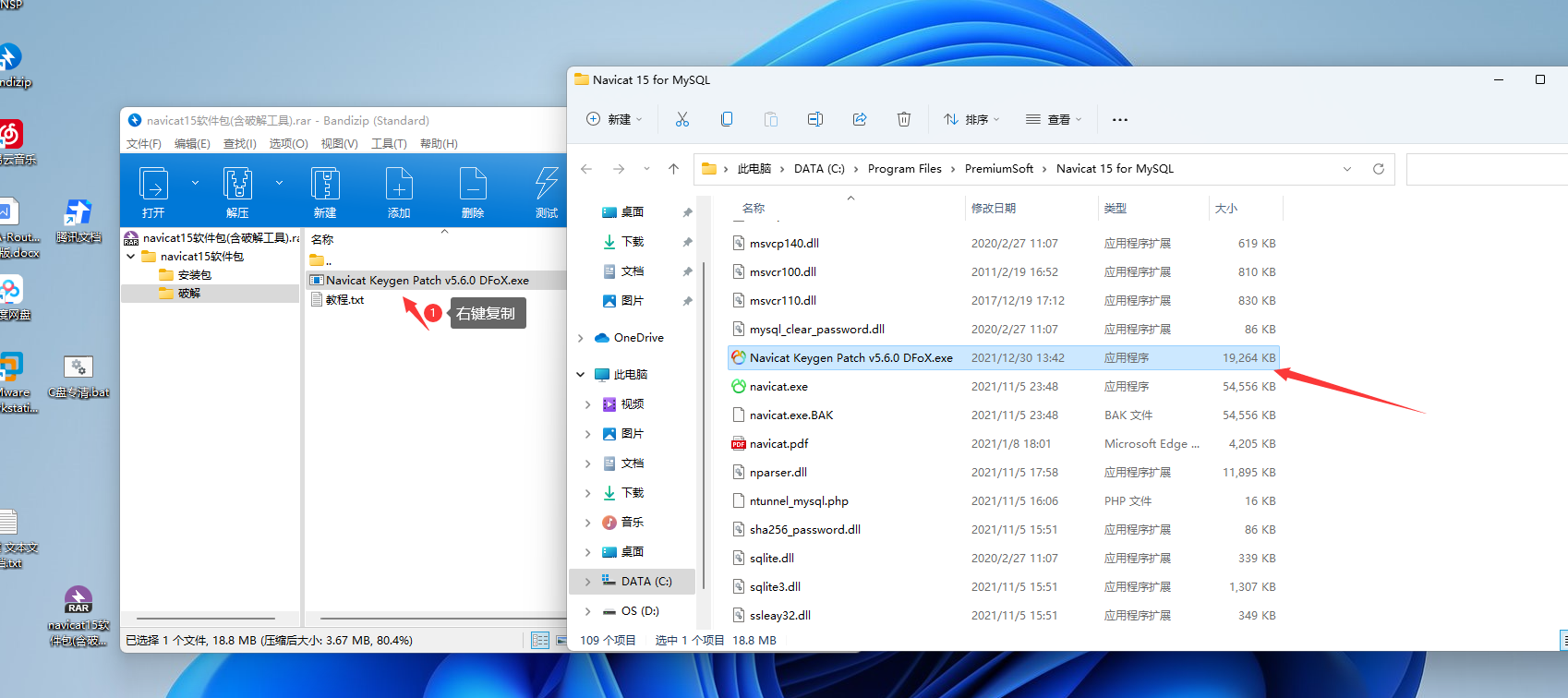Image resolution: width=1568 pixels, height=698 pixels.
Task: Select Navicat Keygen Patch exe in Bandizip
Action: point(436,281)
